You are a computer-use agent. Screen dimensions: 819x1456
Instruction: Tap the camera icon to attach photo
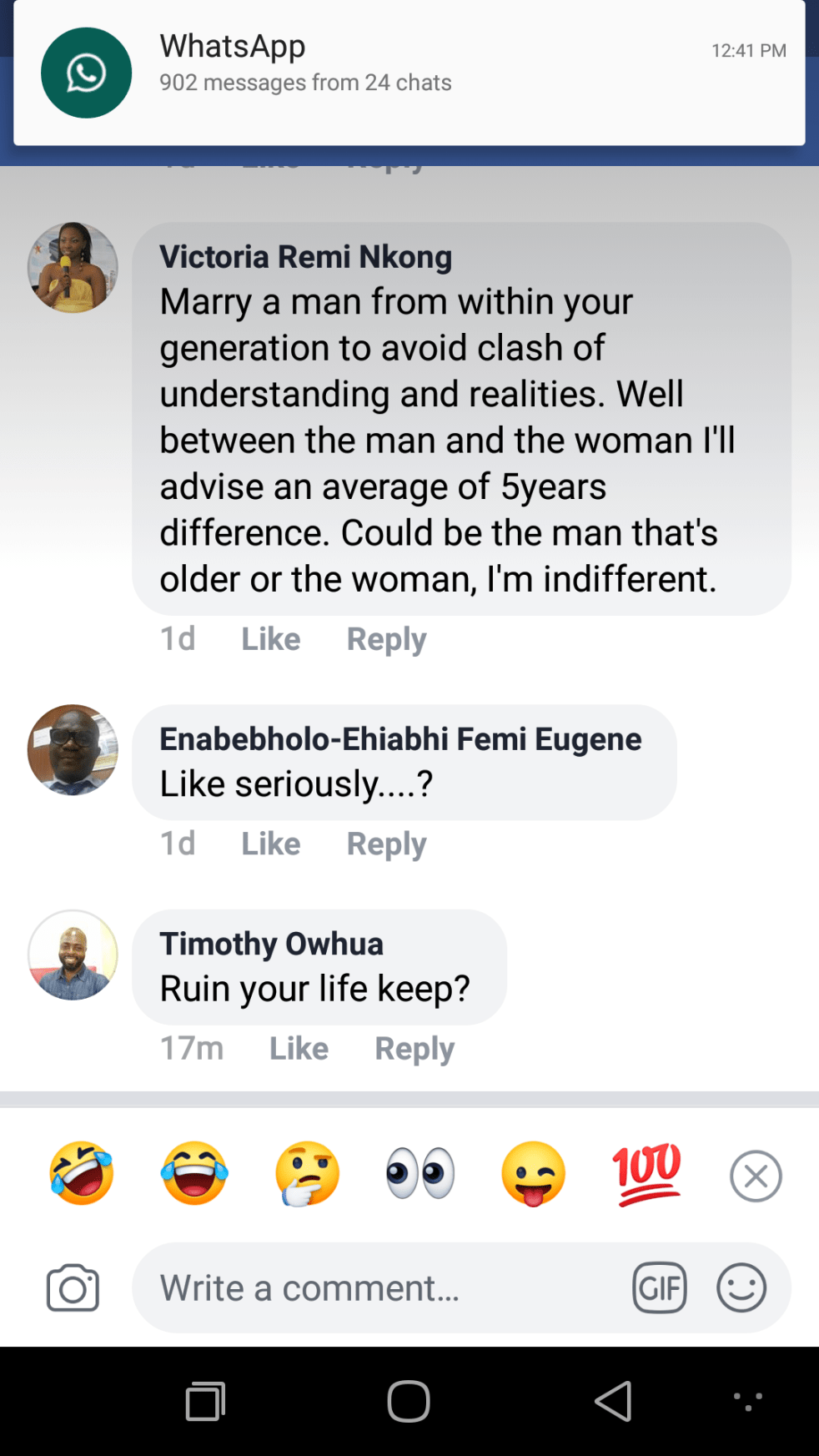[73, 1288]
